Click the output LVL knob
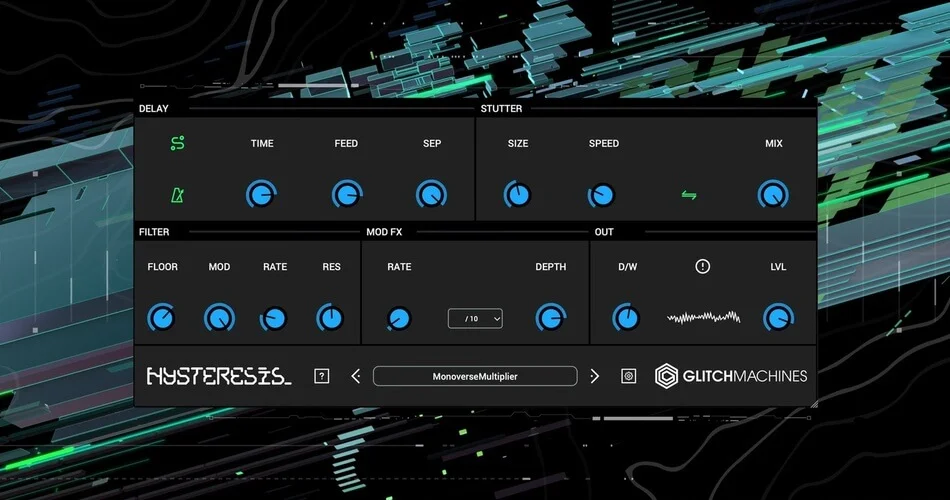Image resolution: width=950 pixels, height=500 pixels. coord(778,318)
